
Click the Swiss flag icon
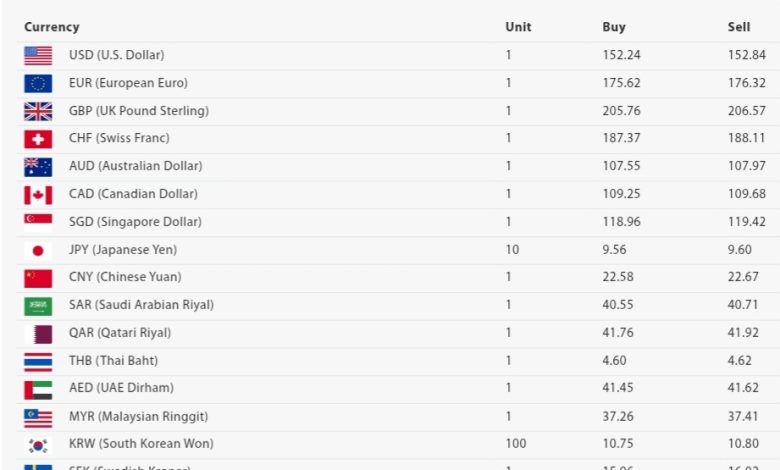[x=38, y=139]
